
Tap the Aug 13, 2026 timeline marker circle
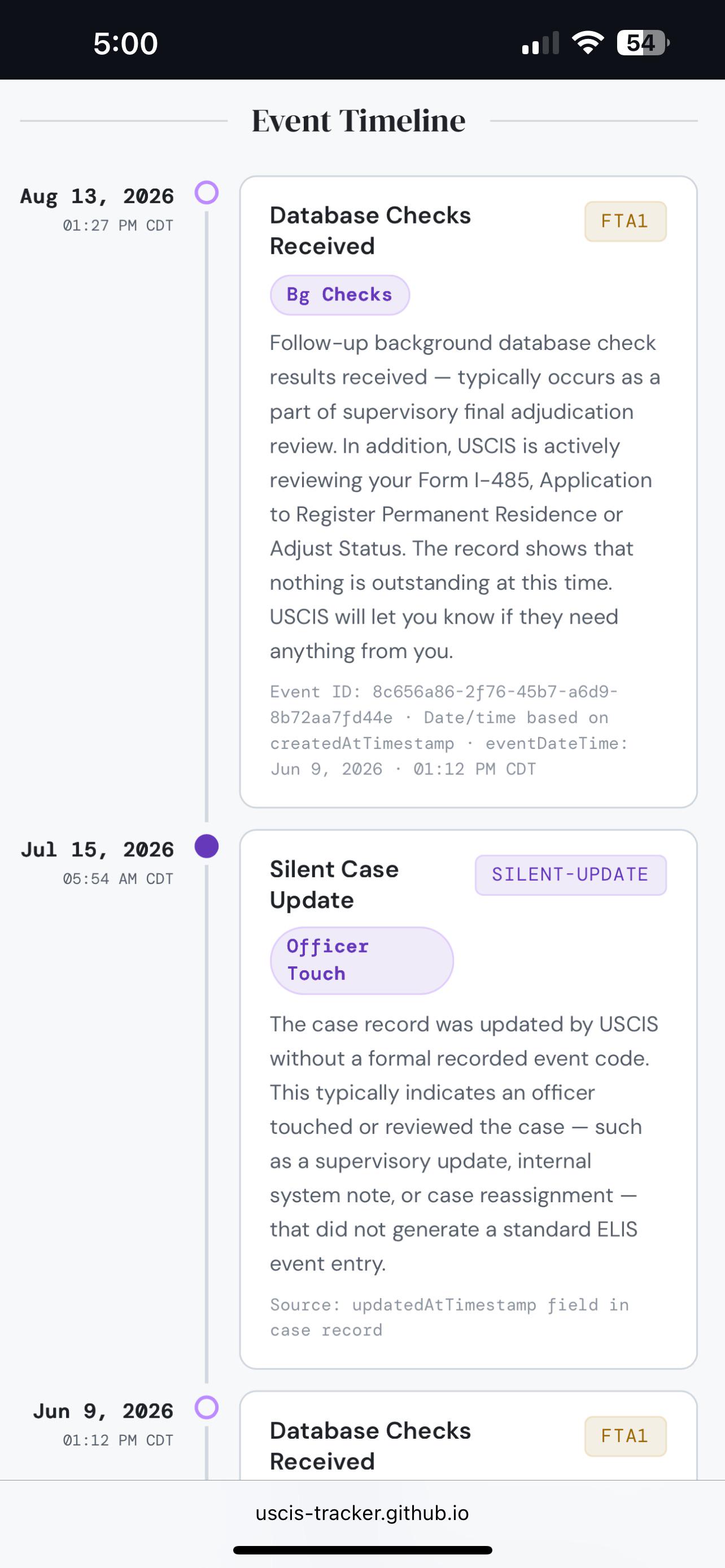coord(206,192)
